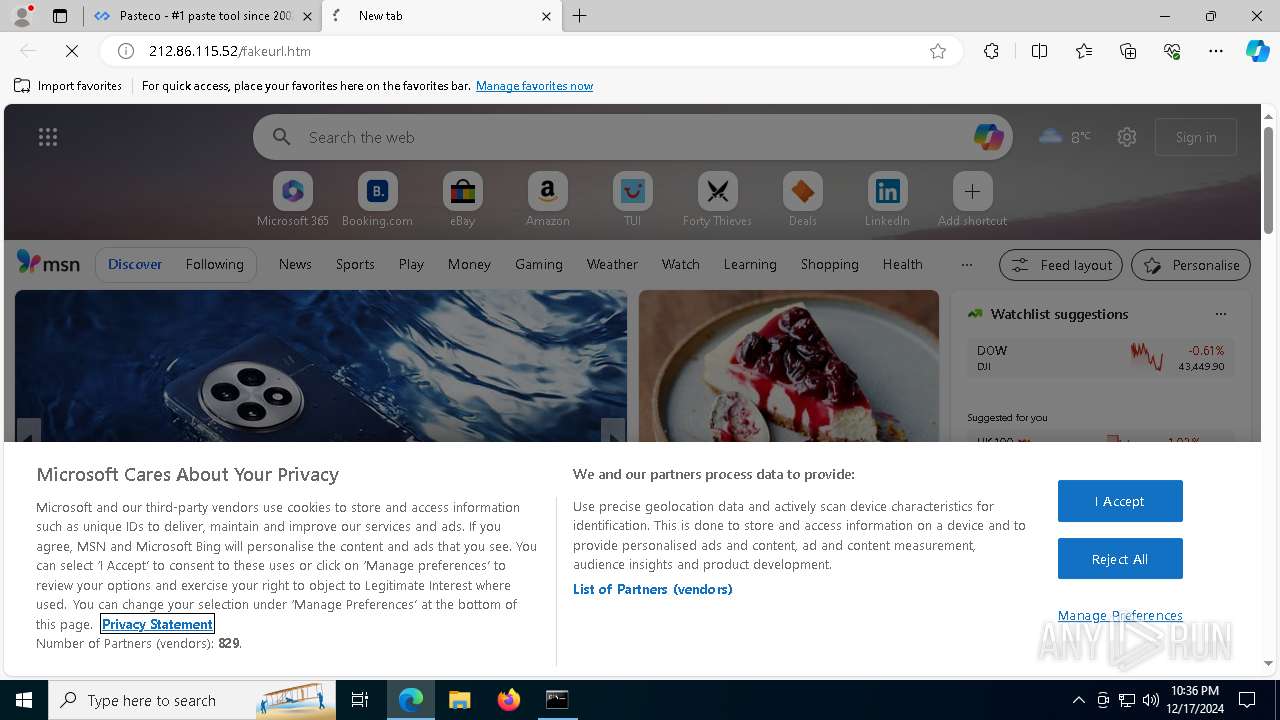Open the Favorites list icon

pyautogui.click(x=1084, y=51)
